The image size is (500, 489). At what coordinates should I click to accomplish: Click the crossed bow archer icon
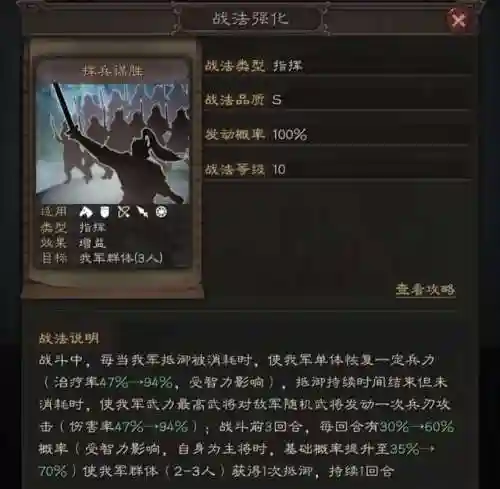coord(124,212)
